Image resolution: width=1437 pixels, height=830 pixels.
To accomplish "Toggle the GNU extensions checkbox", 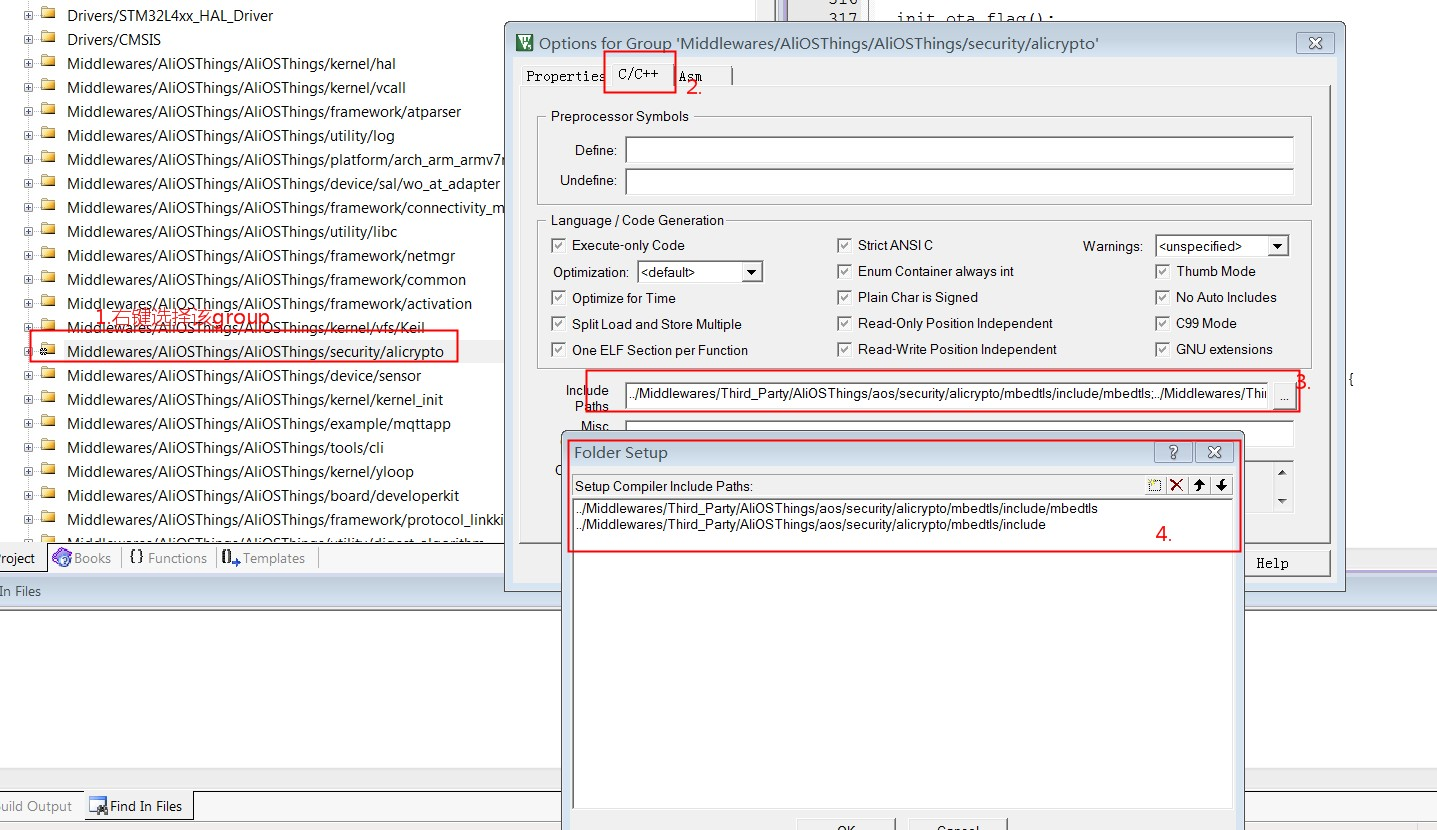I will [x=1162, y=349].
